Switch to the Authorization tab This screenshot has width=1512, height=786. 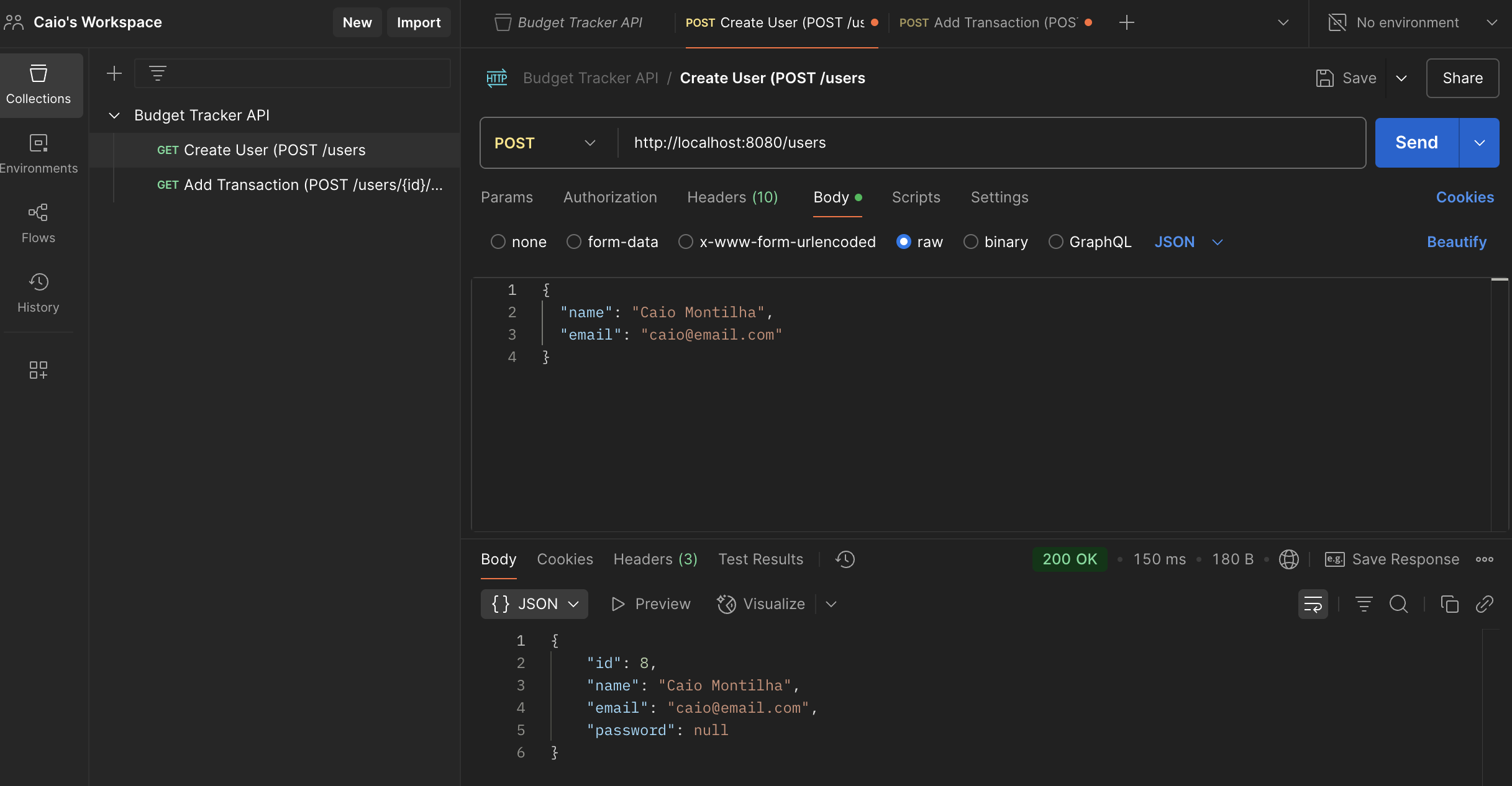610,197
